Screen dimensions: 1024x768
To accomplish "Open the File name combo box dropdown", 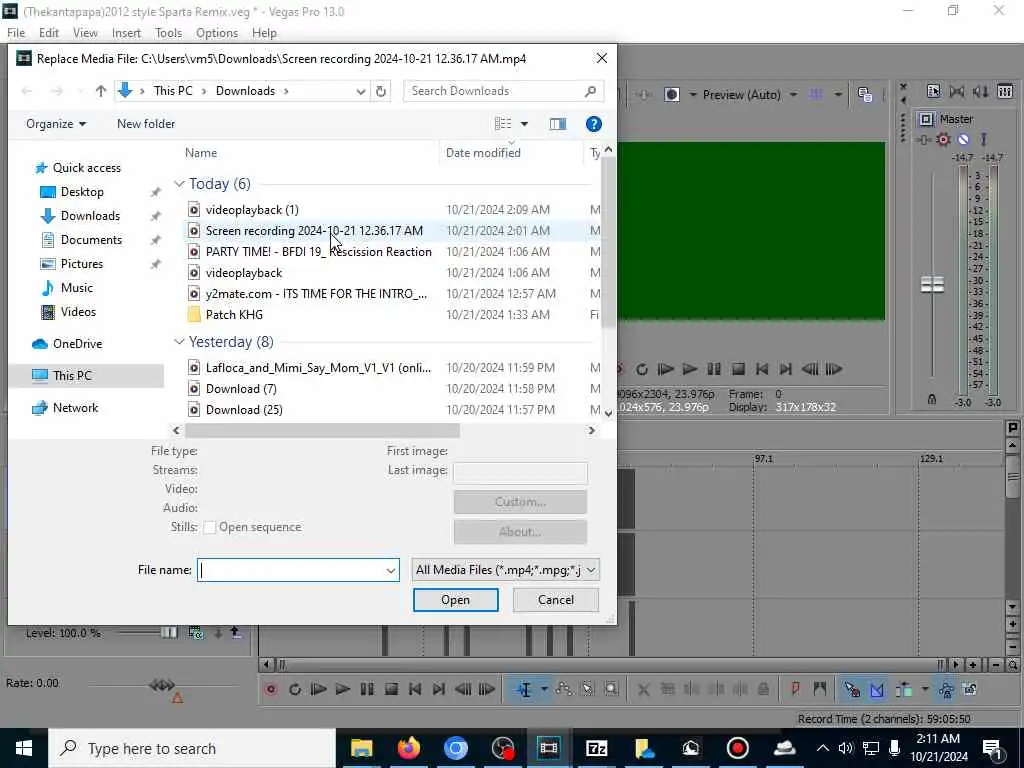I will [391, 570].
